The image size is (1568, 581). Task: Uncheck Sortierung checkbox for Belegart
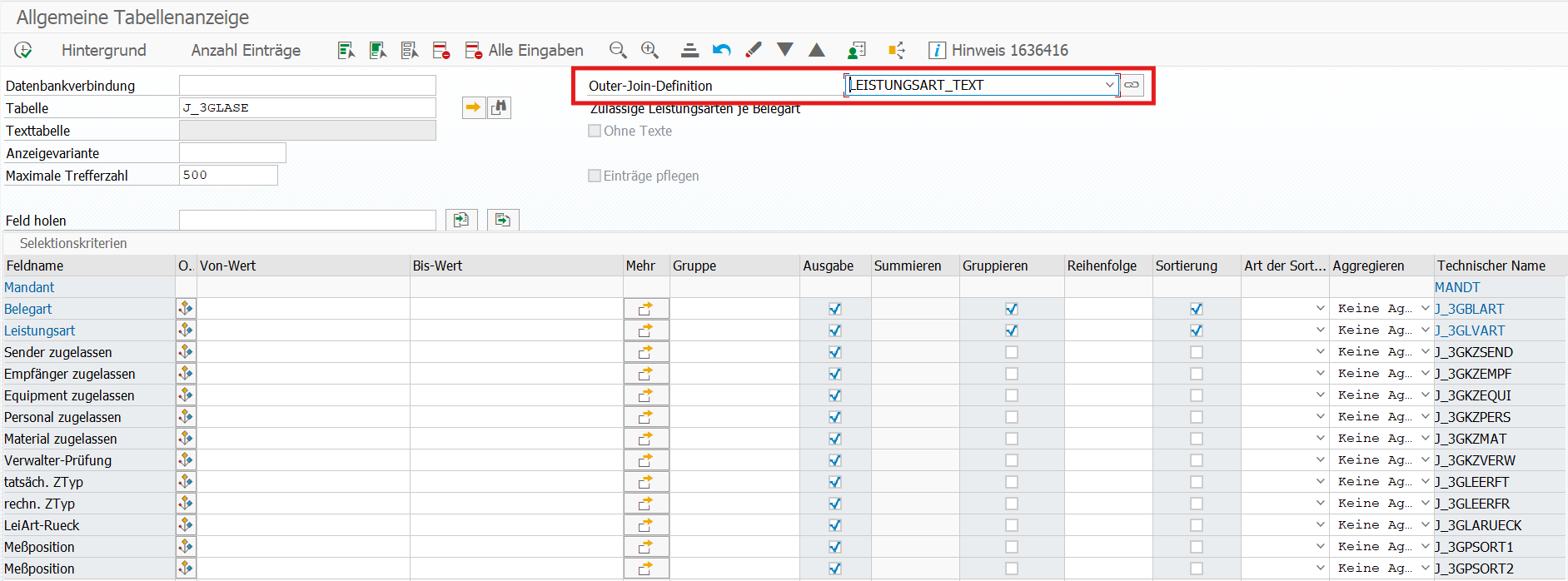(x=1196, y=309)
